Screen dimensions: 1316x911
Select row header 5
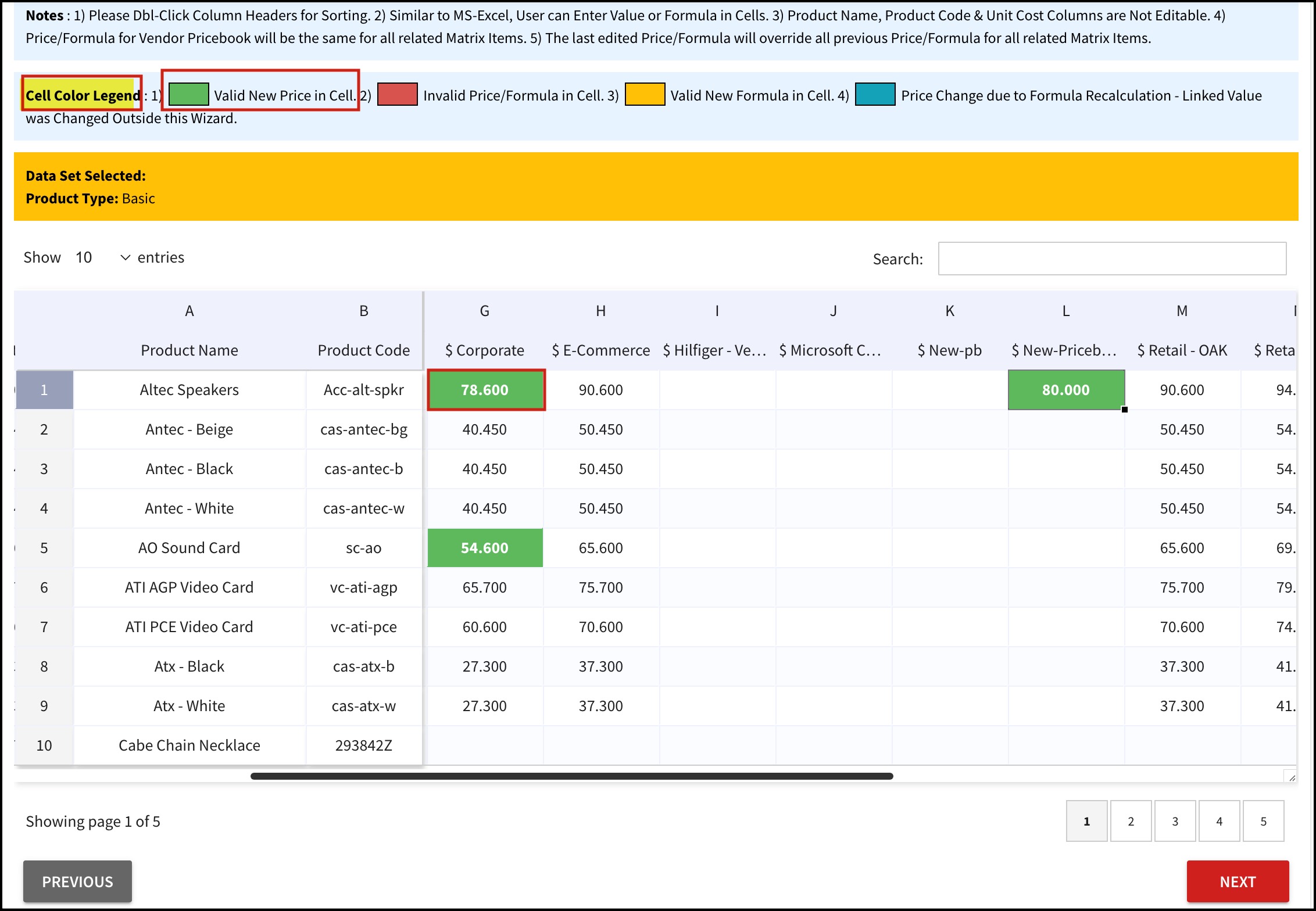pos(44,548)
